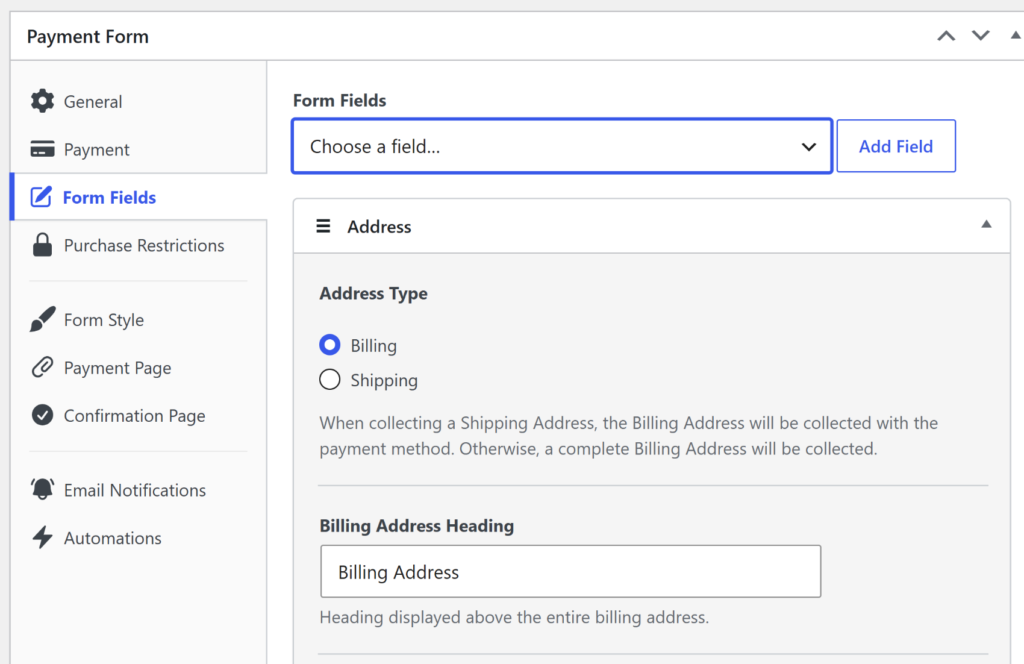Screen dimensions: 1024x664
Task: Open the General tab
Action: 138,102
